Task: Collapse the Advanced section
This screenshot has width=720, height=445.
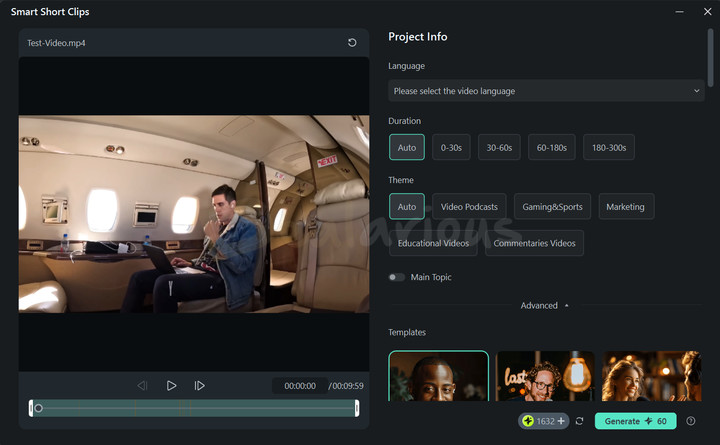Action: tap(545, 306)
